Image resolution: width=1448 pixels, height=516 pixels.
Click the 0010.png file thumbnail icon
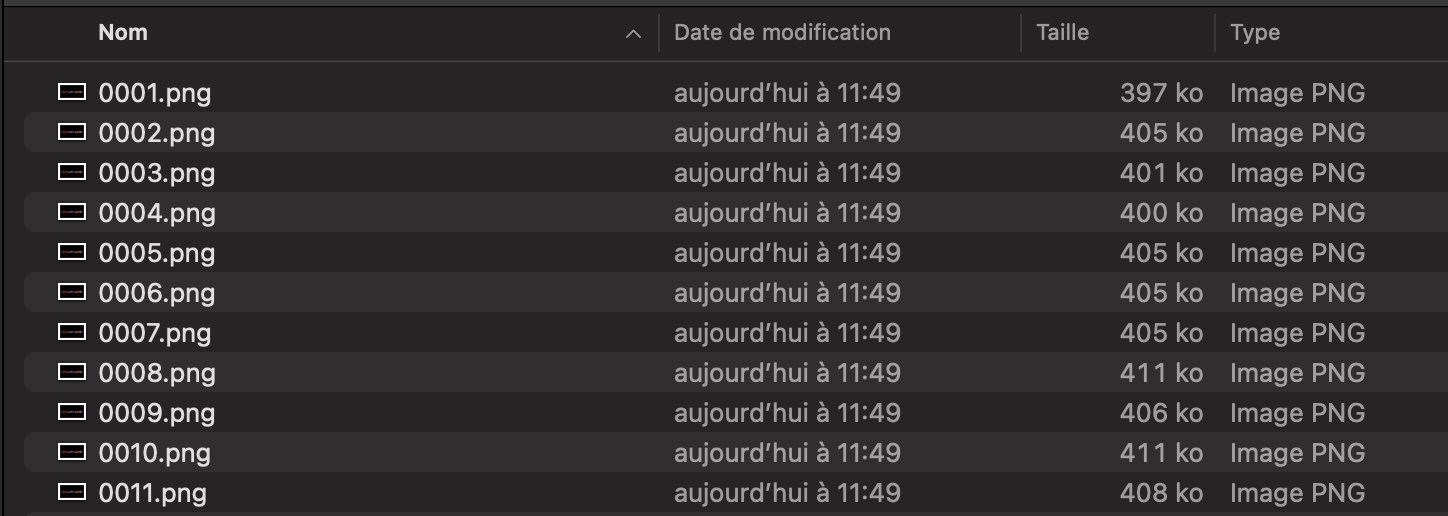click(72, 453)
